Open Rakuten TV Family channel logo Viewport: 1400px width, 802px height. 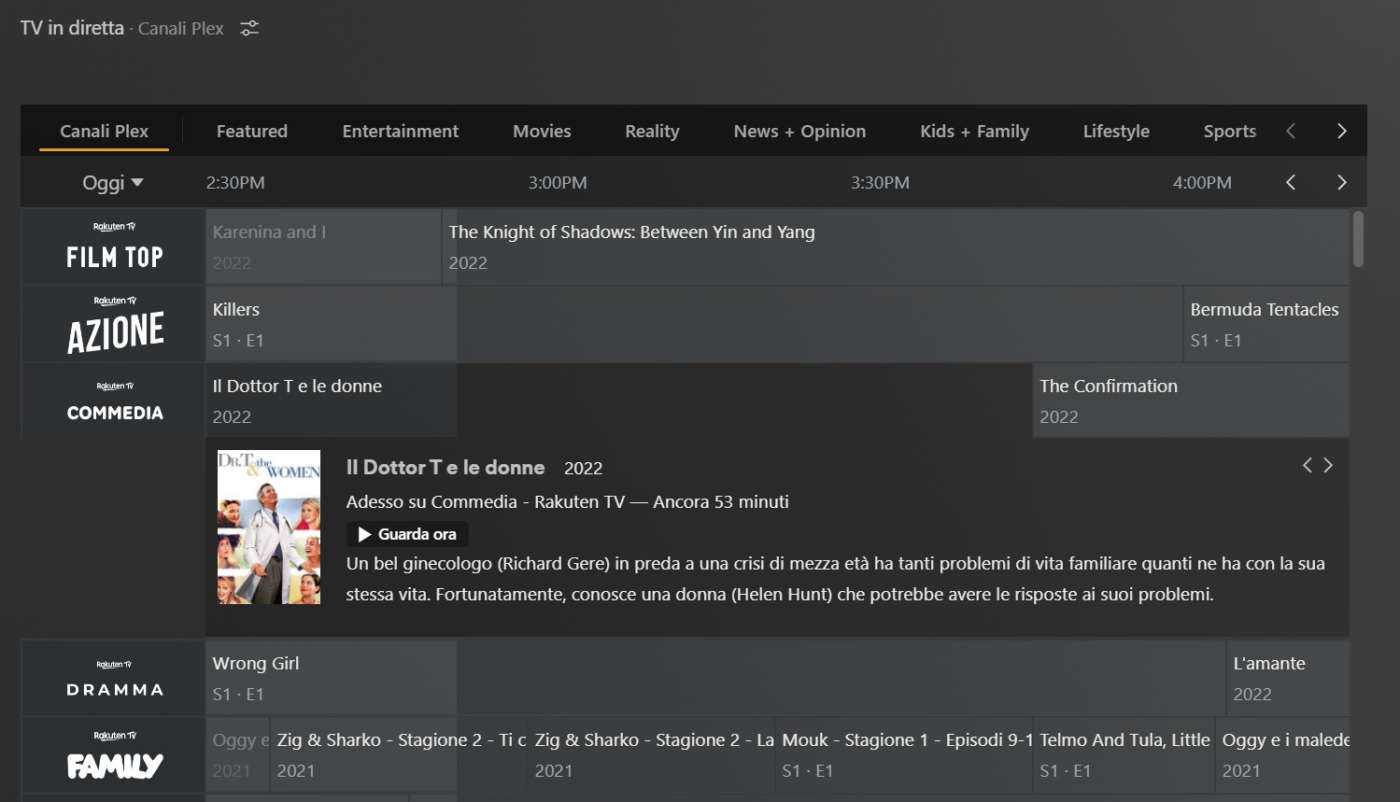[x=114, y=755]
